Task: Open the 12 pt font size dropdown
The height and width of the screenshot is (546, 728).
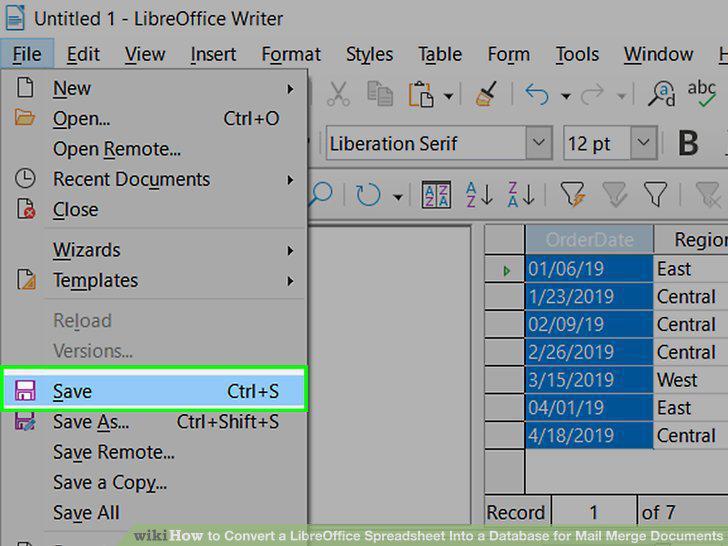Action: 643,143
